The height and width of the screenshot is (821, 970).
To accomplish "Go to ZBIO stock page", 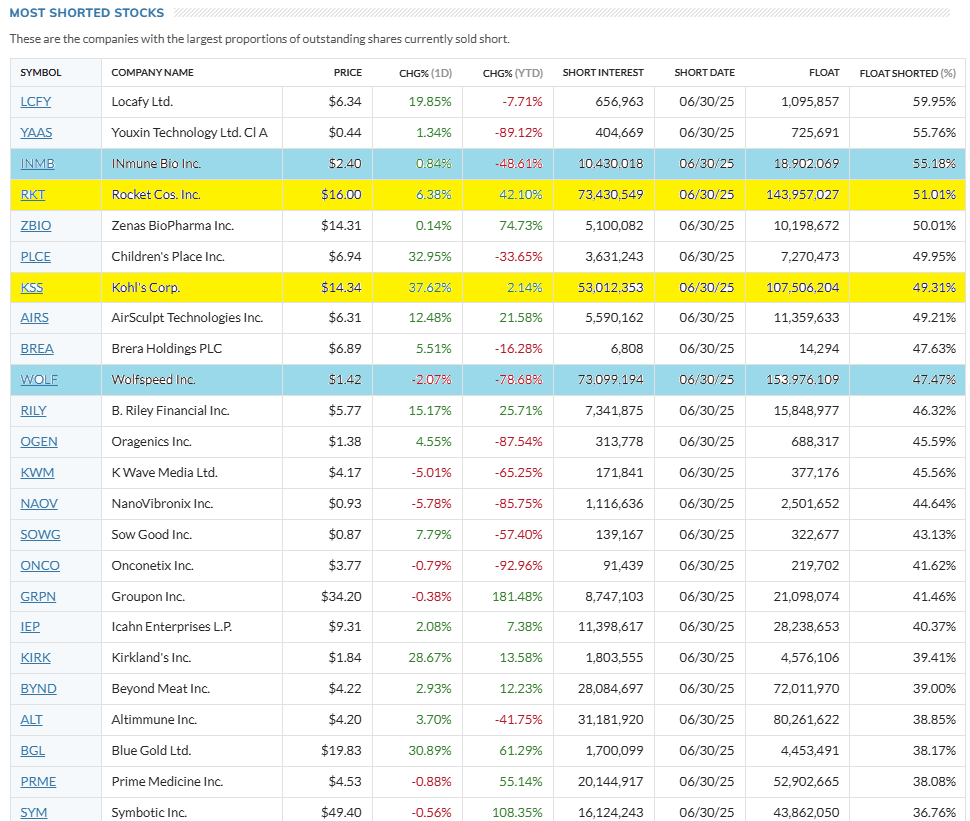I will click(x=35, y=225).
